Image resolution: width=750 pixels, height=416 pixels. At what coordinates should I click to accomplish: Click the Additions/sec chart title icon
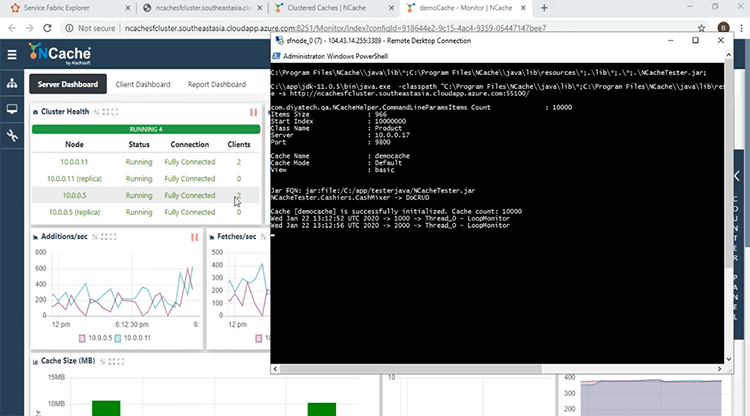click(x=35, y=237)
